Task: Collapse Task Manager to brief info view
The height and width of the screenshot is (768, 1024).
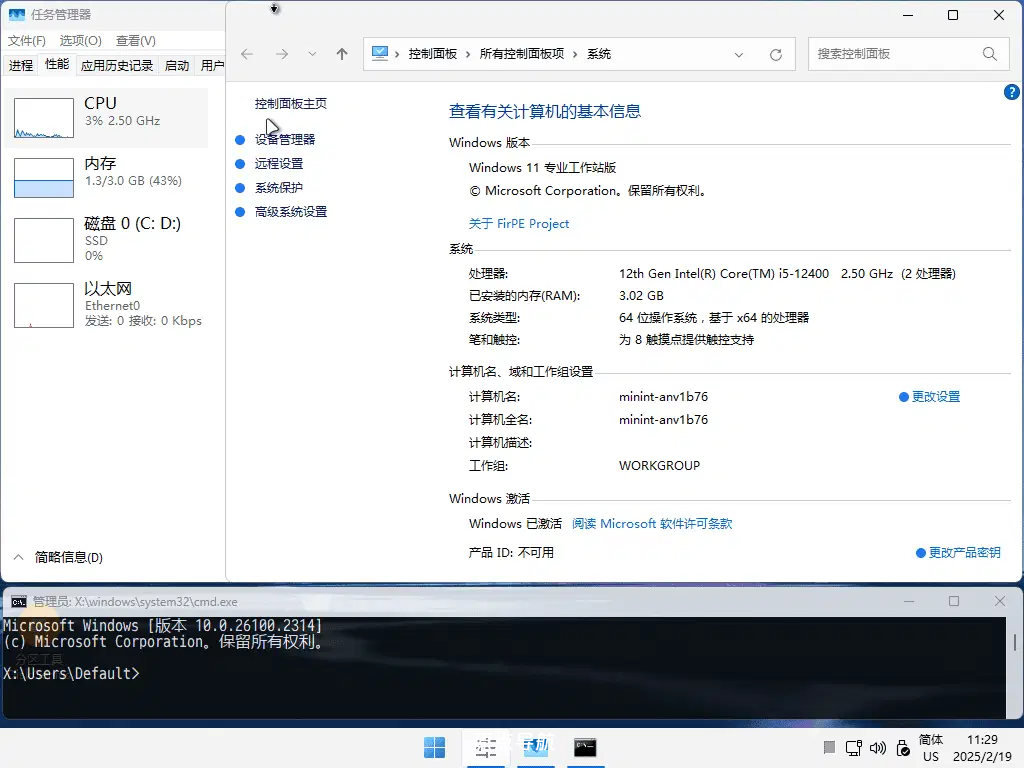Action: pyautogui.click(x=58, y=557)
